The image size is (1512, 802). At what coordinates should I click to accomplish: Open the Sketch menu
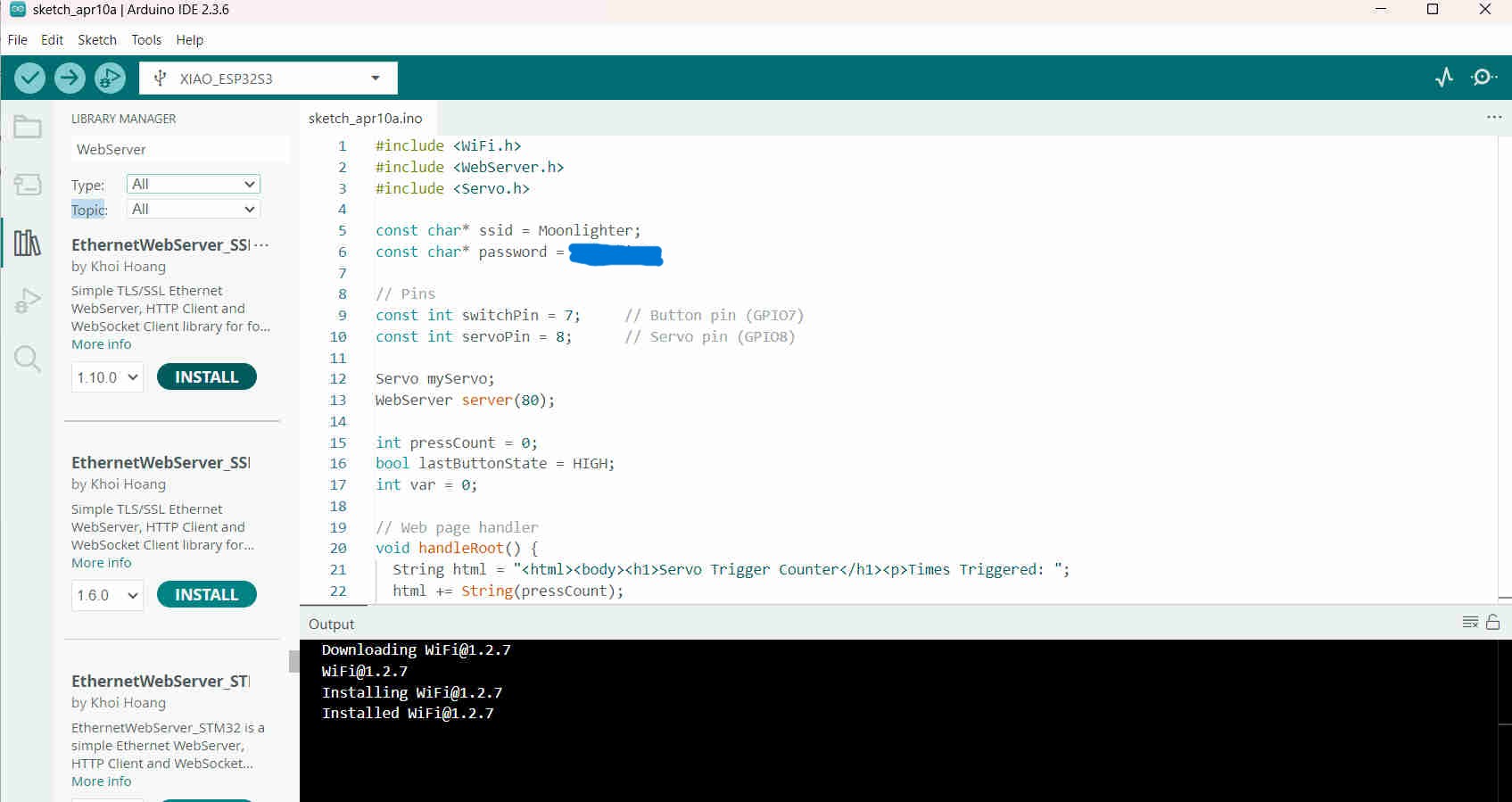(97, 40)
